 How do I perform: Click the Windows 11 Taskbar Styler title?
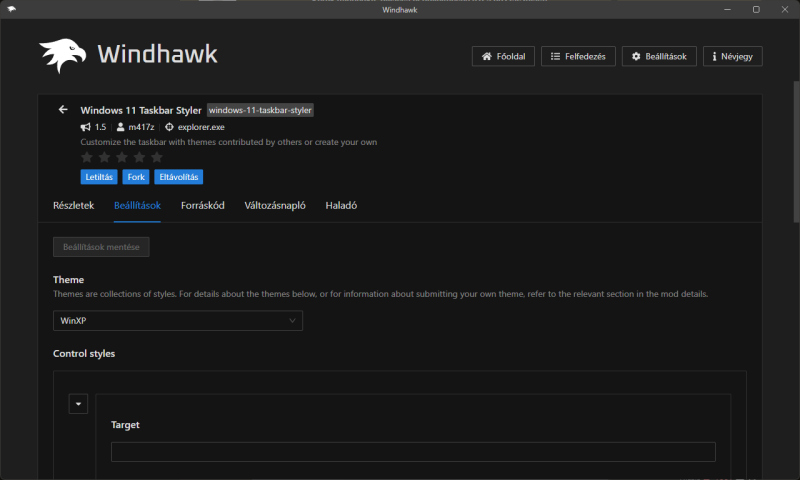(141, 110)
